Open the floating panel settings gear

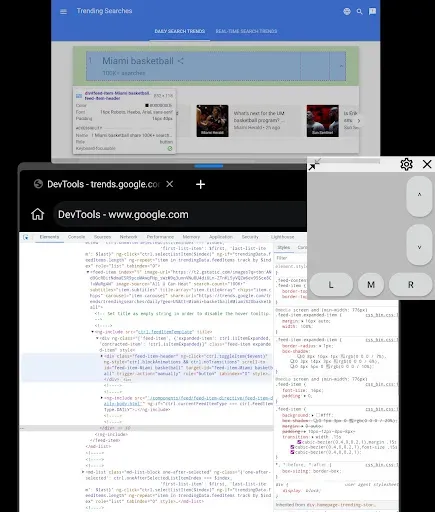pyautogui.click(x=406, y=164)
